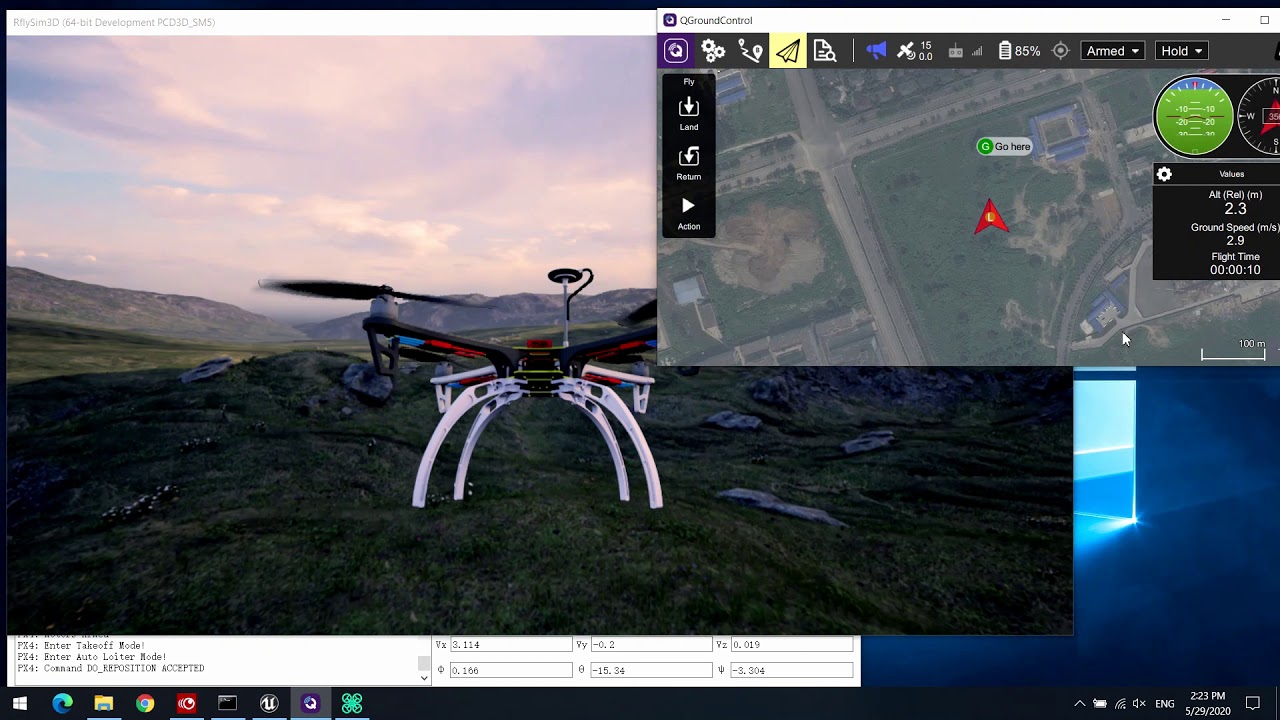
Task: Open Plan view waypoint icon
Action: pyautogui.click(x=750, y=51)
